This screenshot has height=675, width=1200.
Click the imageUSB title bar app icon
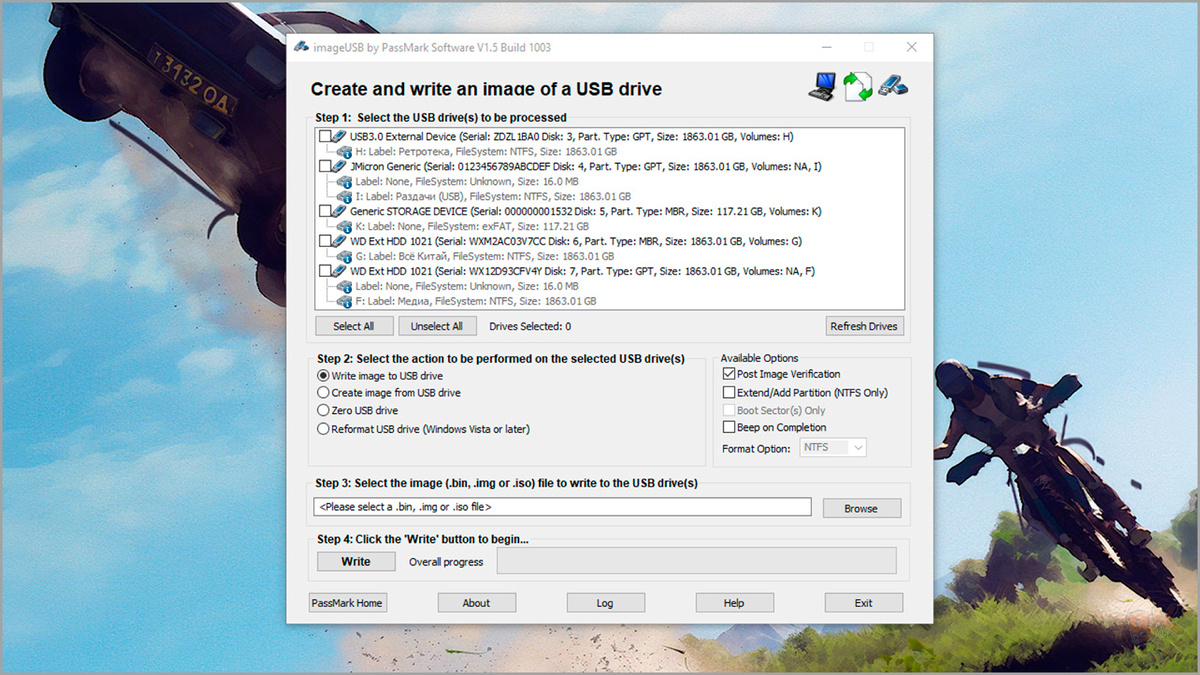[x=301, y=48]
